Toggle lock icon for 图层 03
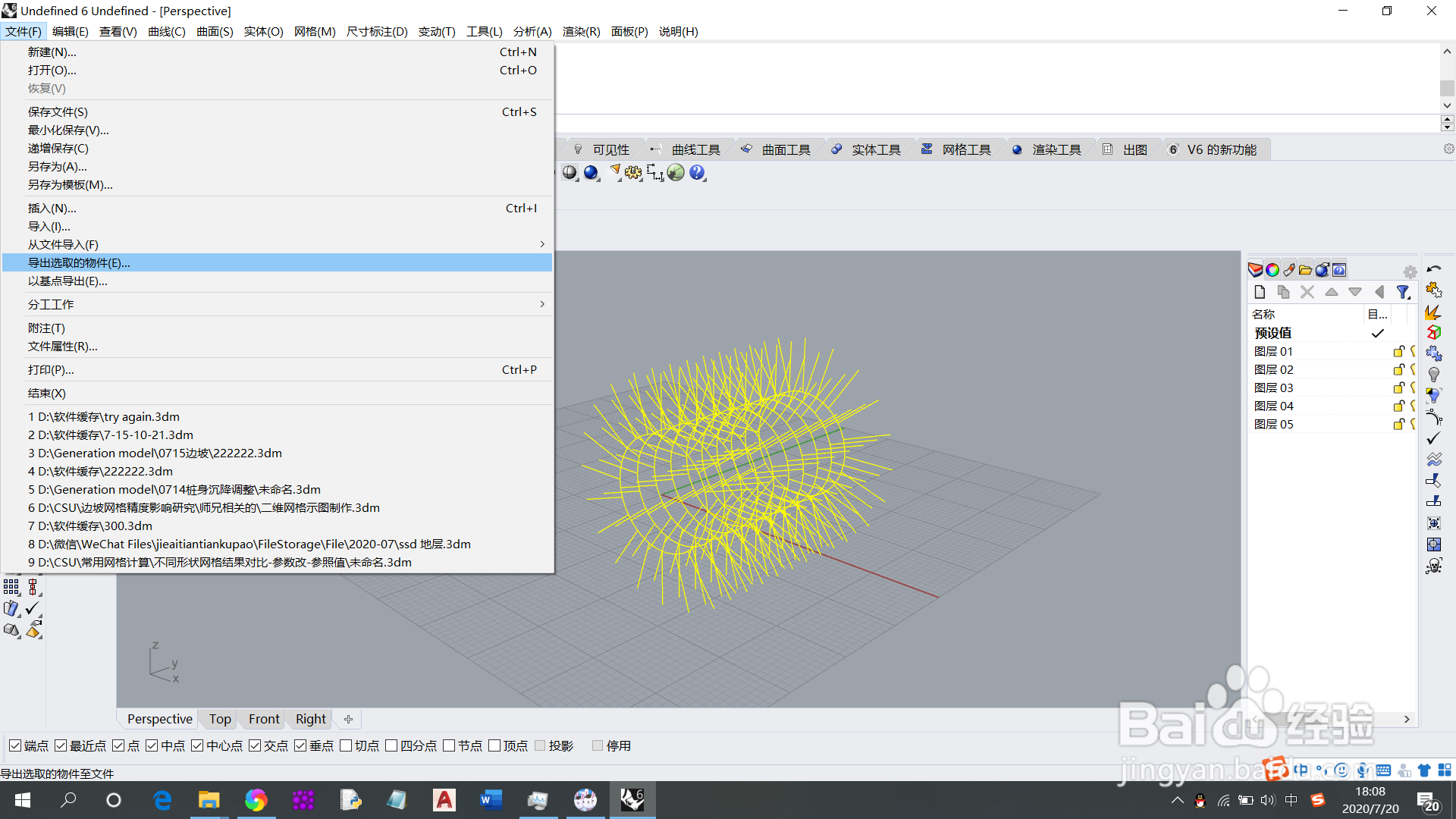 (1398, 388)
